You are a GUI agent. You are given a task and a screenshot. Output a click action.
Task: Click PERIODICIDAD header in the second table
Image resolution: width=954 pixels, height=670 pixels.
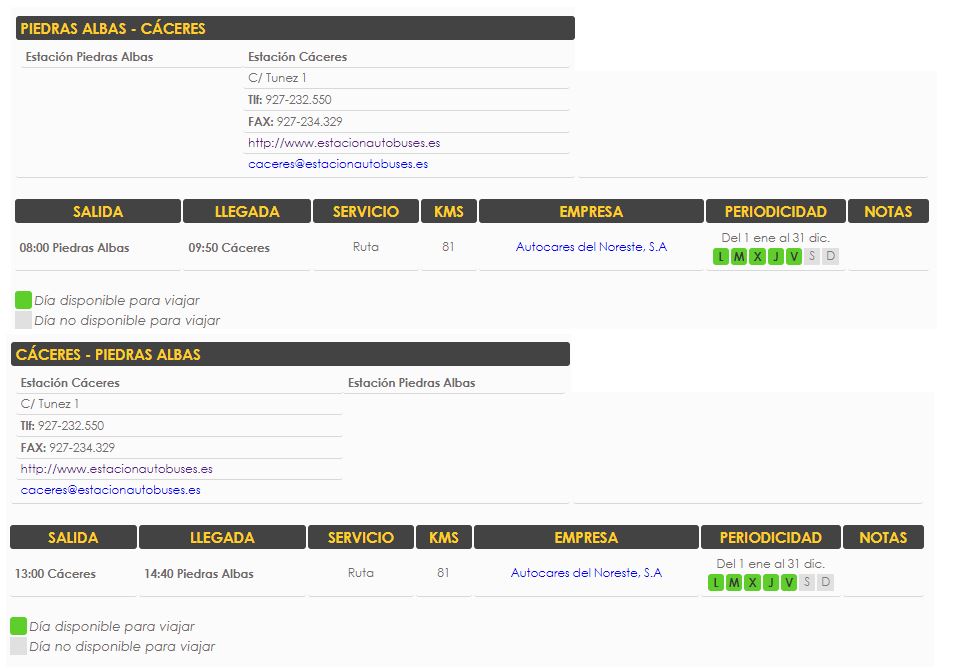tap(770, 537)
